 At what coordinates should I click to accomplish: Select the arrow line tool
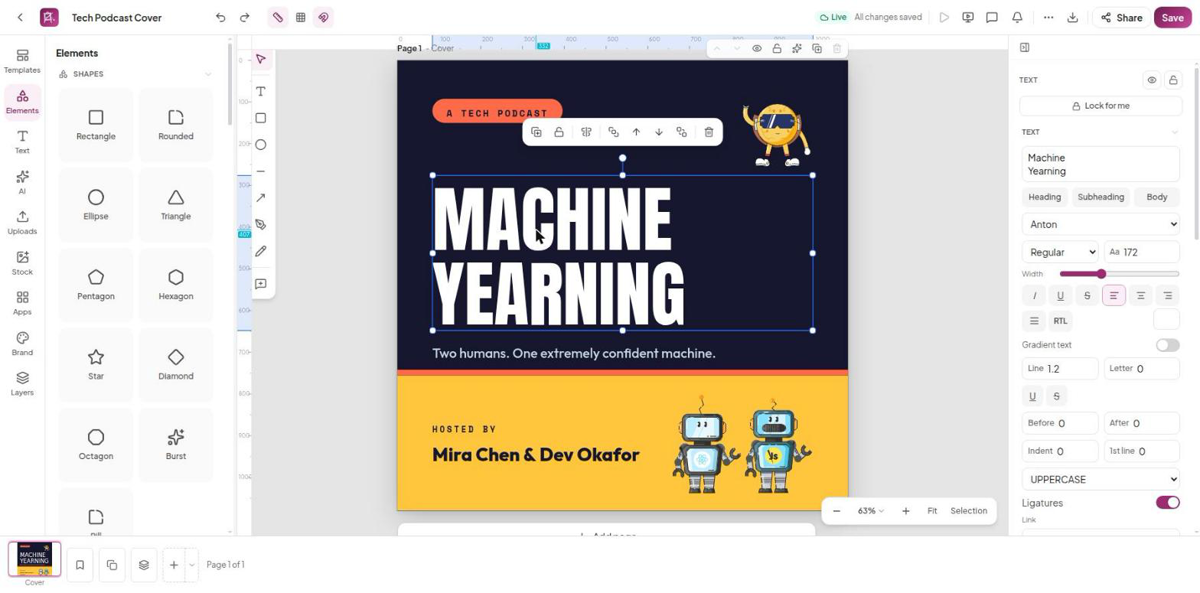point(261,198)
